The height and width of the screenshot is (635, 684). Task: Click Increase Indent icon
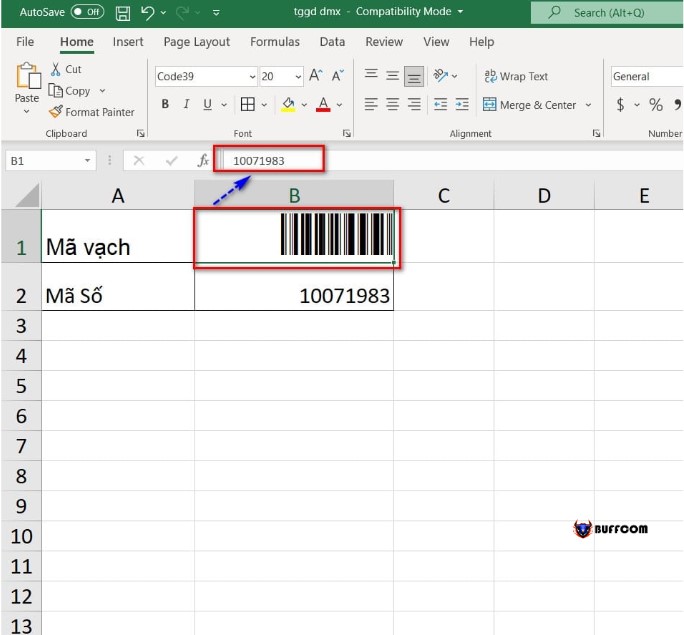pyautogui.click(x=462, y=104)
